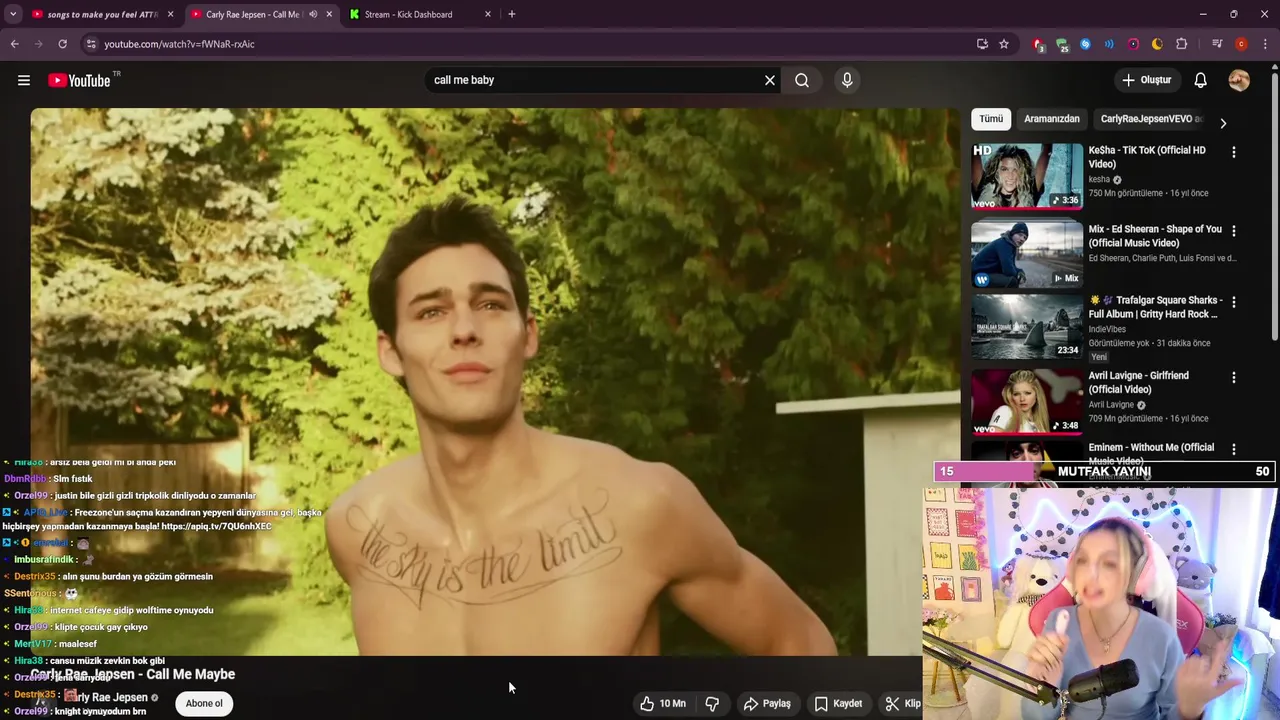Screen dimensions: 1280x720
Task: Dislike the video with thumbs-down
Action: [712, 704]
